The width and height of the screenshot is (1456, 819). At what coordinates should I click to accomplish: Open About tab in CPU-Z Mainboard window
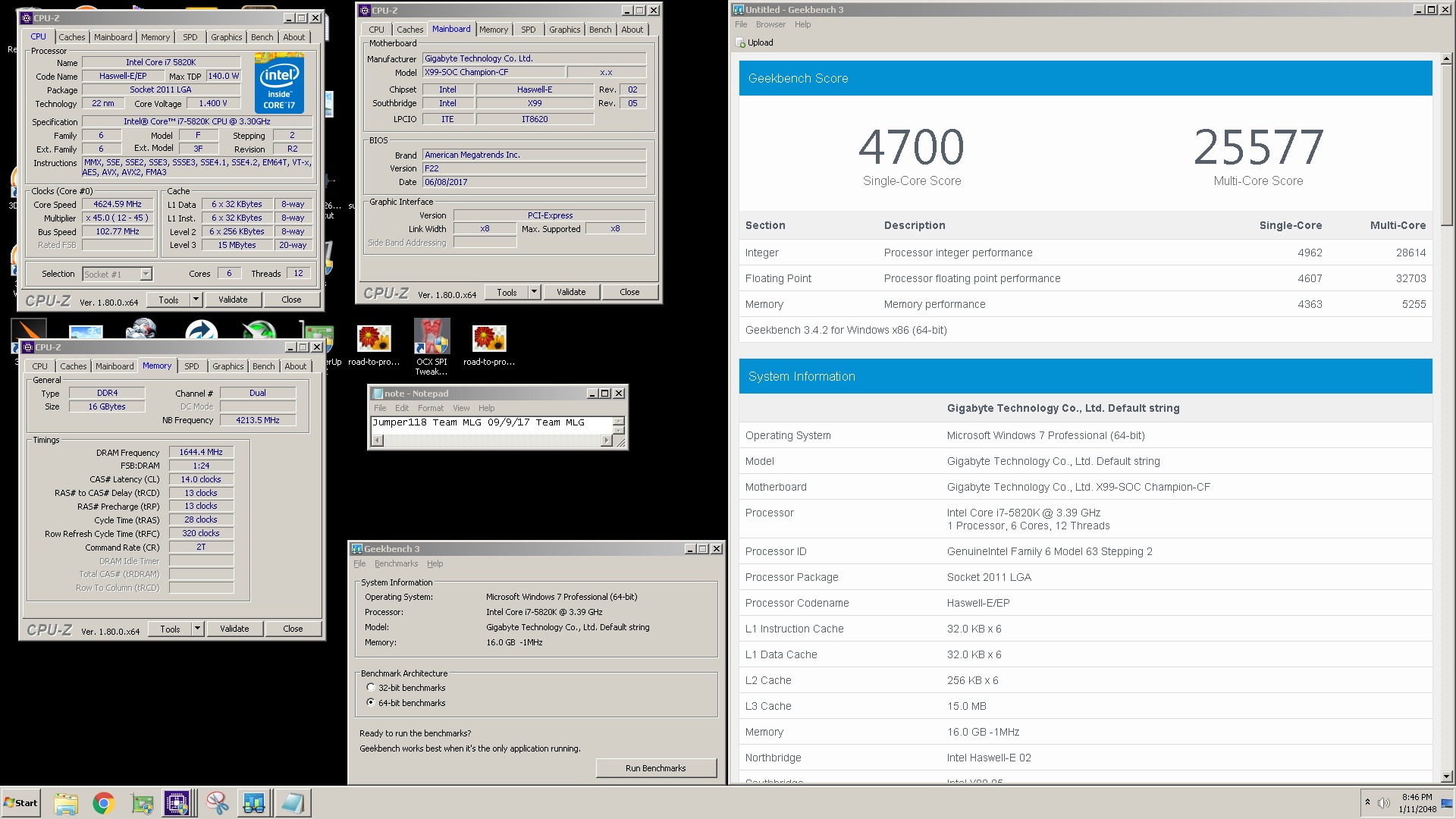(632, 30)
